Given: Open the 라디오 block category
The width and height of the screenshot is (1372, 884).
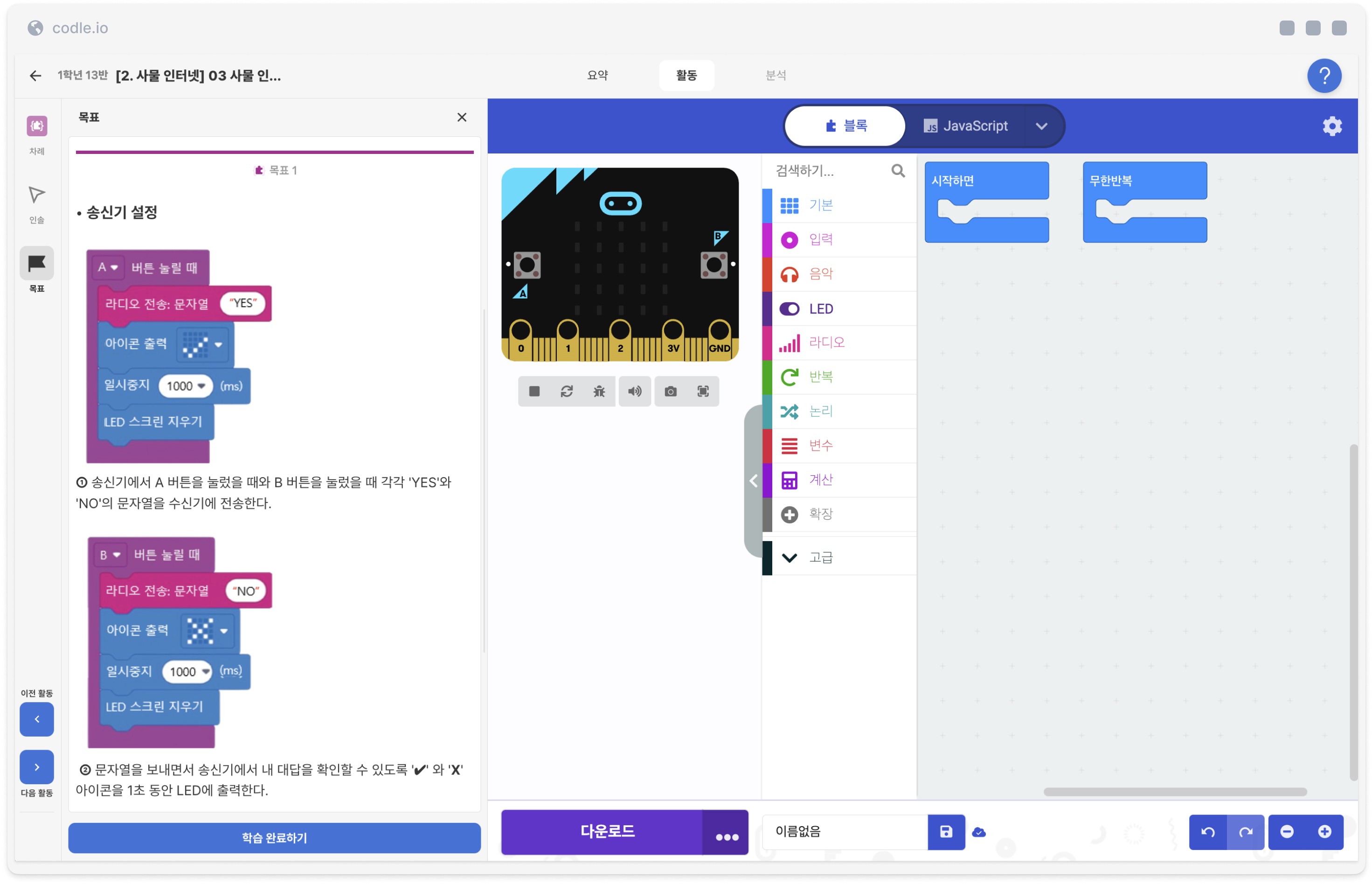Looking at the screenshot, I should click(x=826, y=343).
